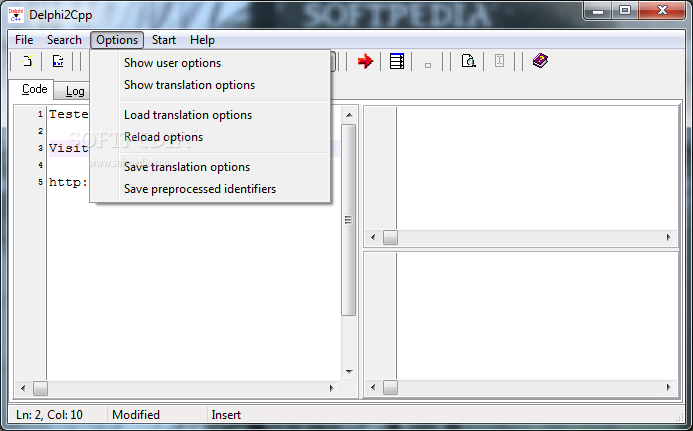The image size is (693, 431).
Task: Maximize the Delphi2Cpp window
Action: [x=625, y=11]
